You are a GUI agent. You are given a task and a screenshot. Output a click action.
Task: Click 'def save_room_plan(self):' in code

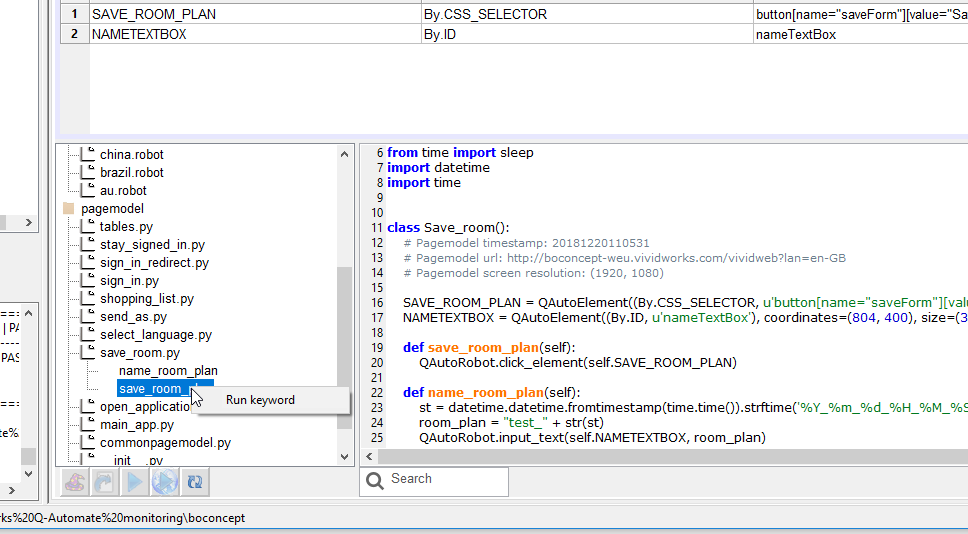489,348
